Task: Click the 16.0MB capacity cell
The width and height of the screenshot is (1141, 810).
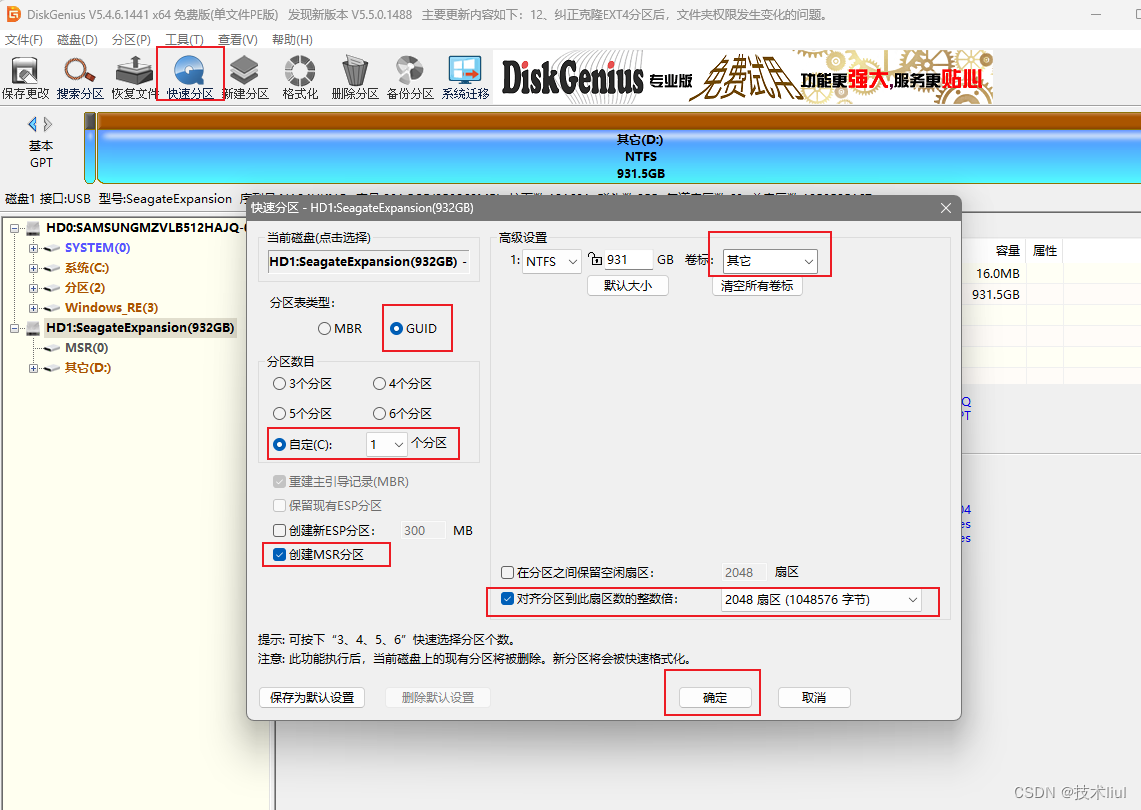Action: coord(998,274)
